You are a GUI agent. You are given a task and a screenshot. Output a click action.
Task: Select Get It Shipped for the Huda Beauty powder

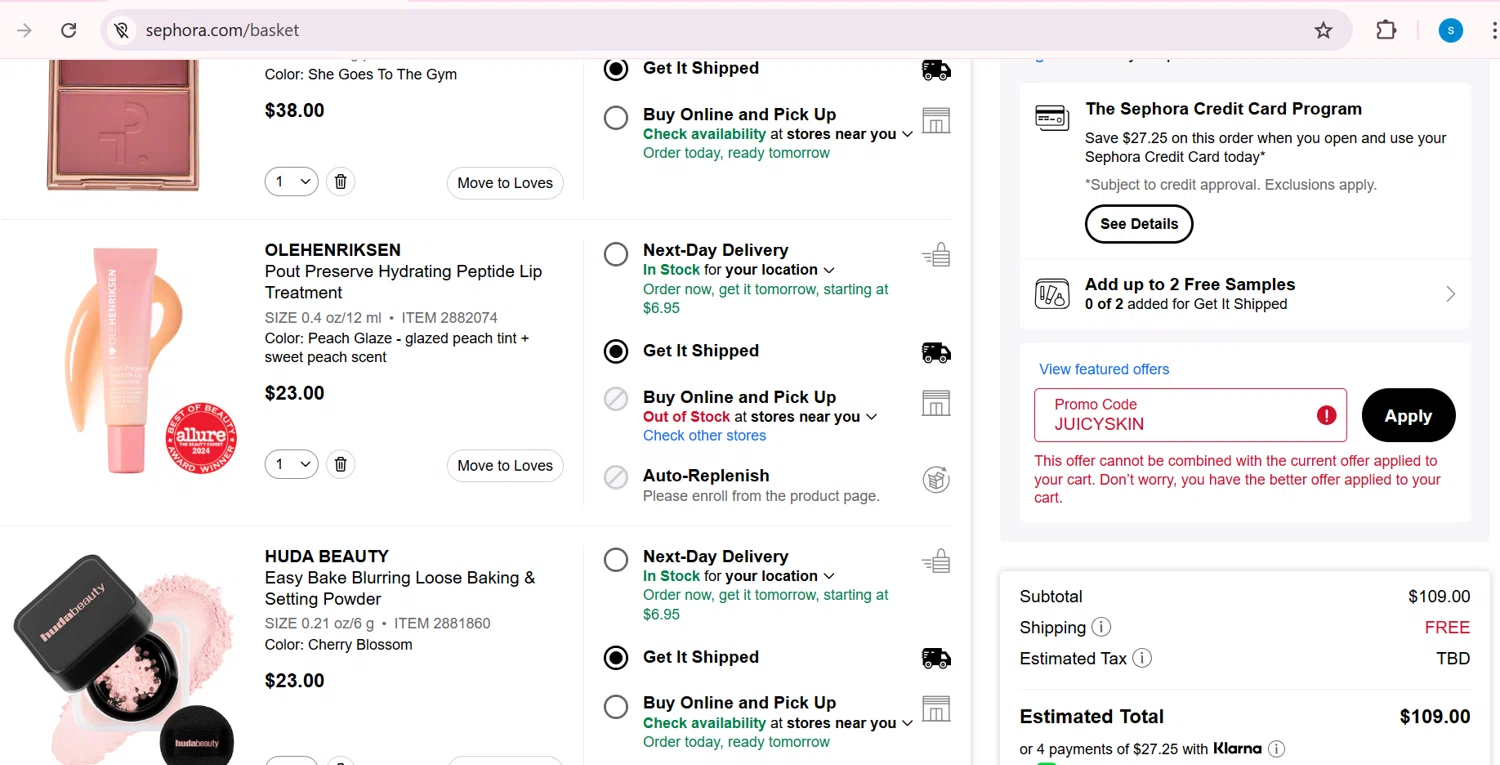616,657
